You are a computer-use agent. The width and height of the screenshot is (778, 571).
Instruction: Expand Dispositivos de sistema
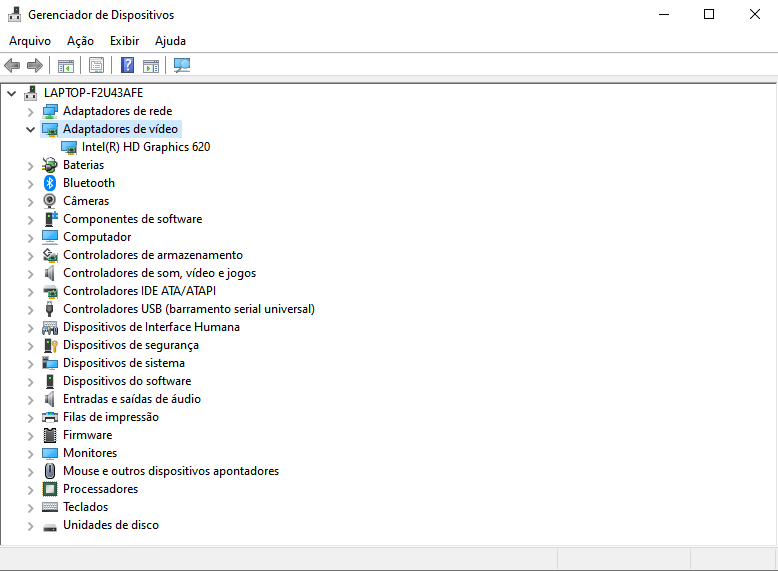(x=31, y=364)
